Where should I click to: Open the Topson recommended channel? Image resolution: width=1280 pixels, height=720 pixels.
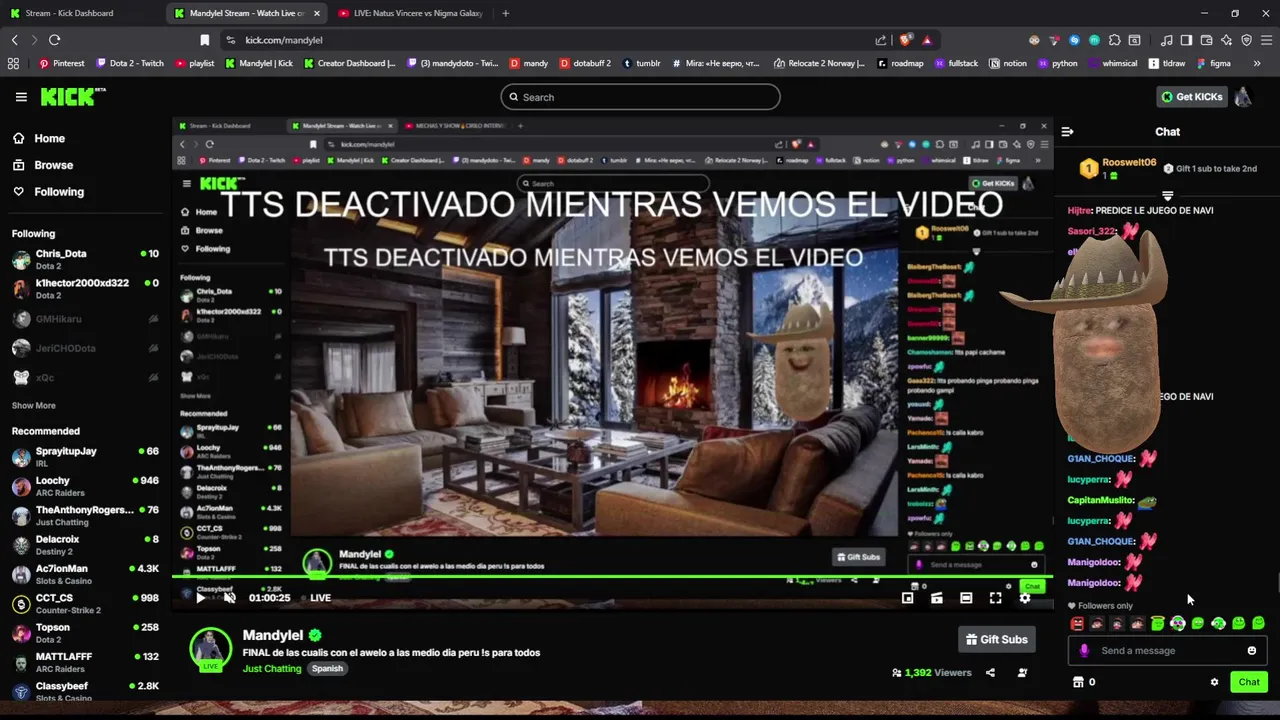pos(85,633)
